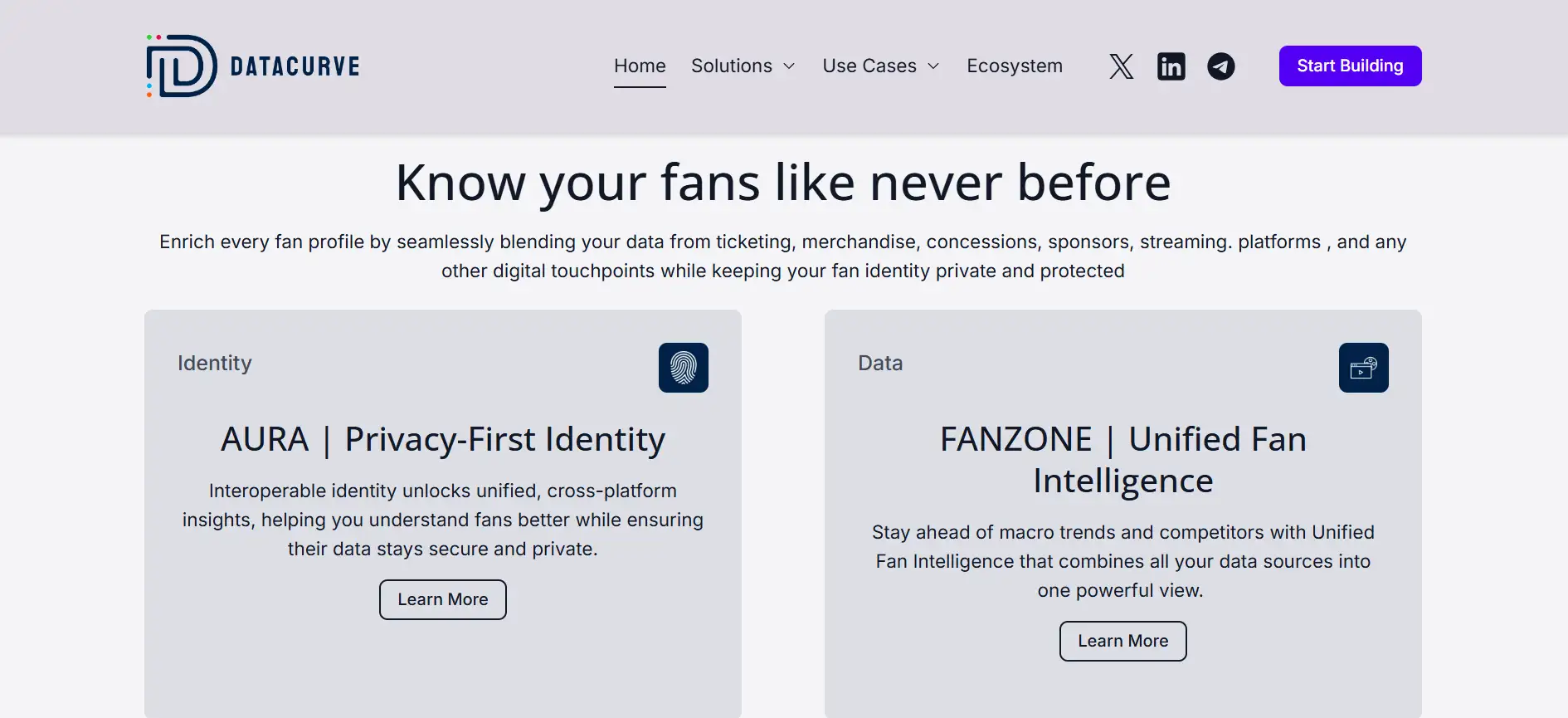
Task: Click the Data card media icon
Action: 1363,368
